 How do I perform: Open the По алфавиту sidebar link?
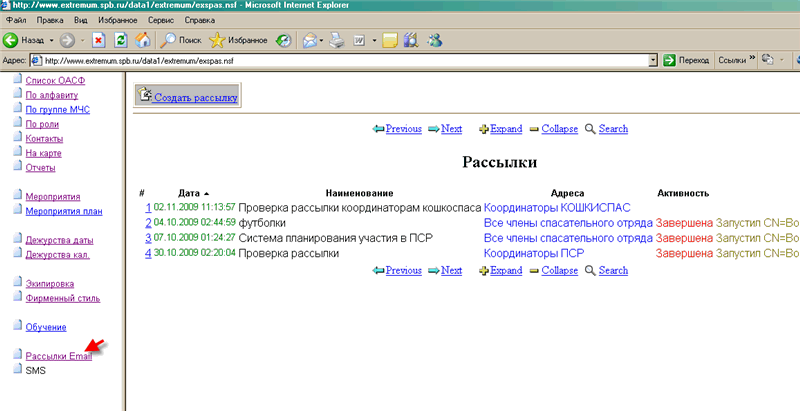[52, 95]
